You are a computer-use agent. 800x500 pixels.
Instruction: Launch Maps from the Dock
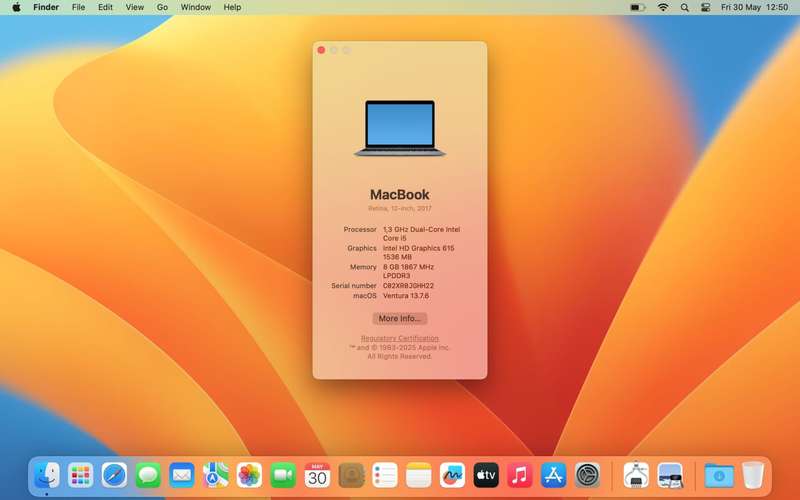coord(215,476)
